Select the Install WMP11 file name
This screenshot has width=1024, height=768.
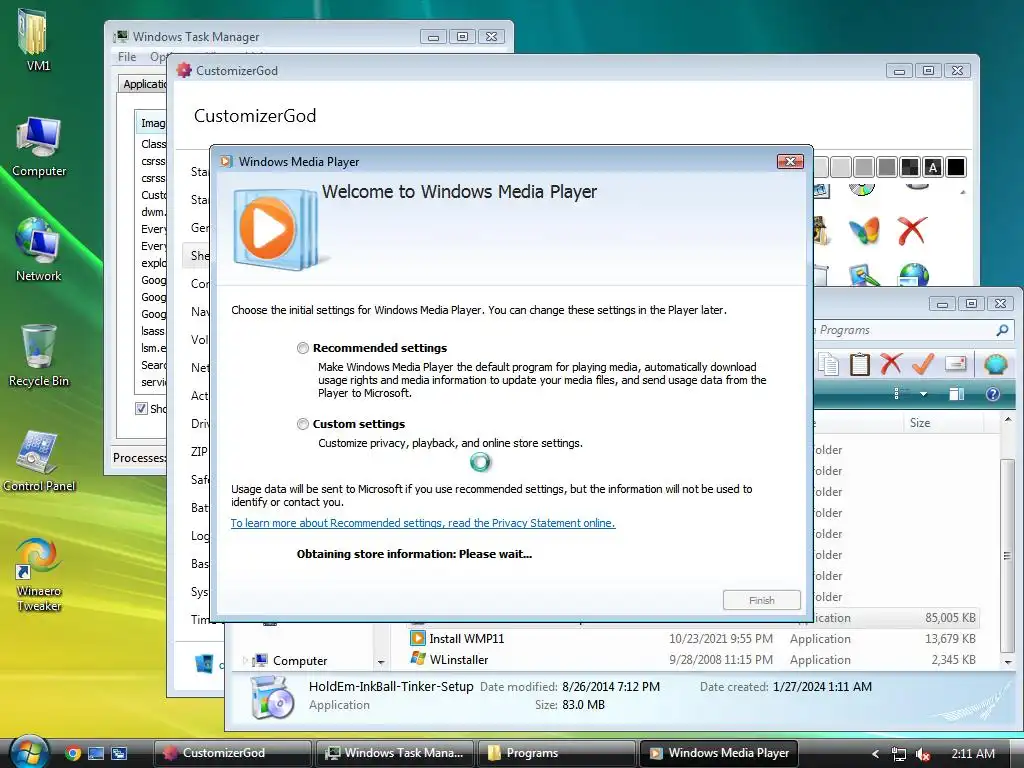pyautogui.click(x=466, y=639)
